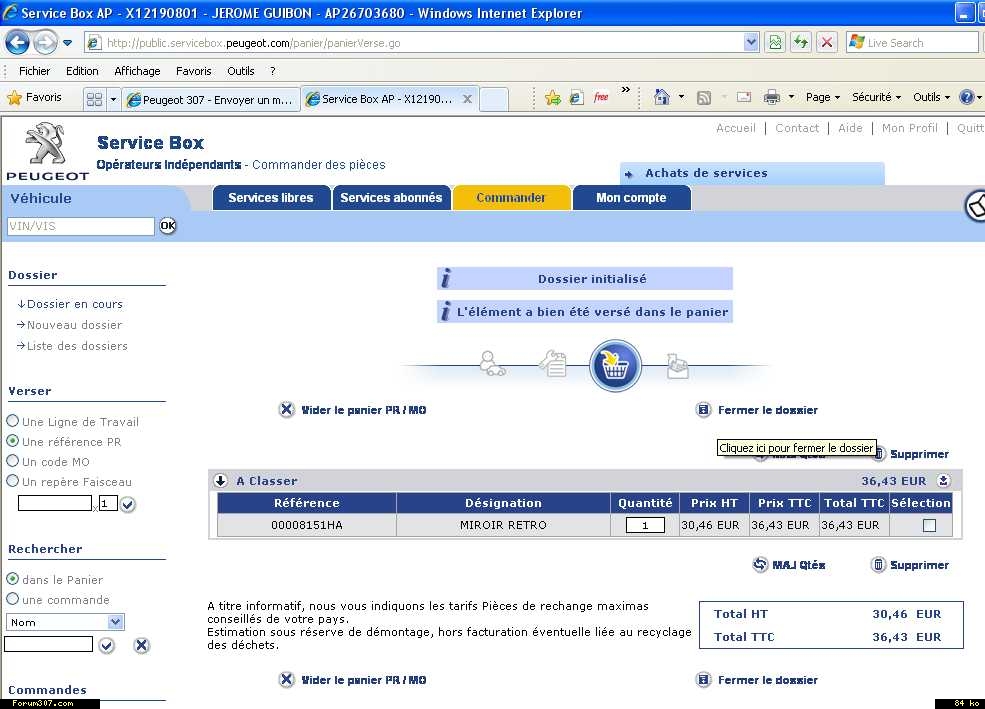
Task: Click the top Fermer le dossier link
Action: click(x=767, y=410)
